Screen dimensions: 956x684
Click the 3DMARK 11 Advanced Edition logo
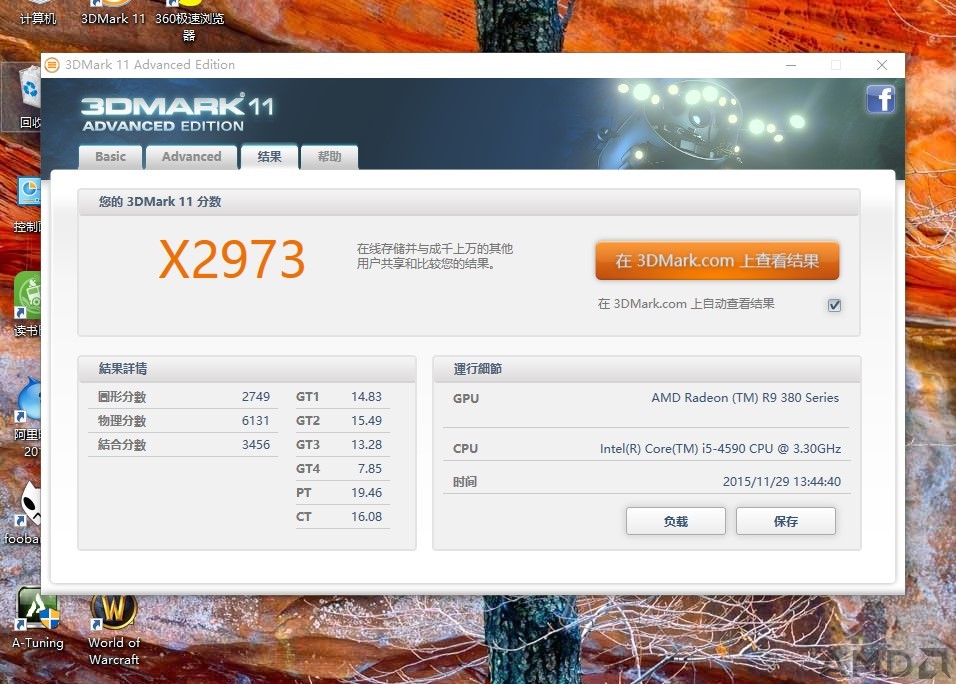[x=177, y=112]
